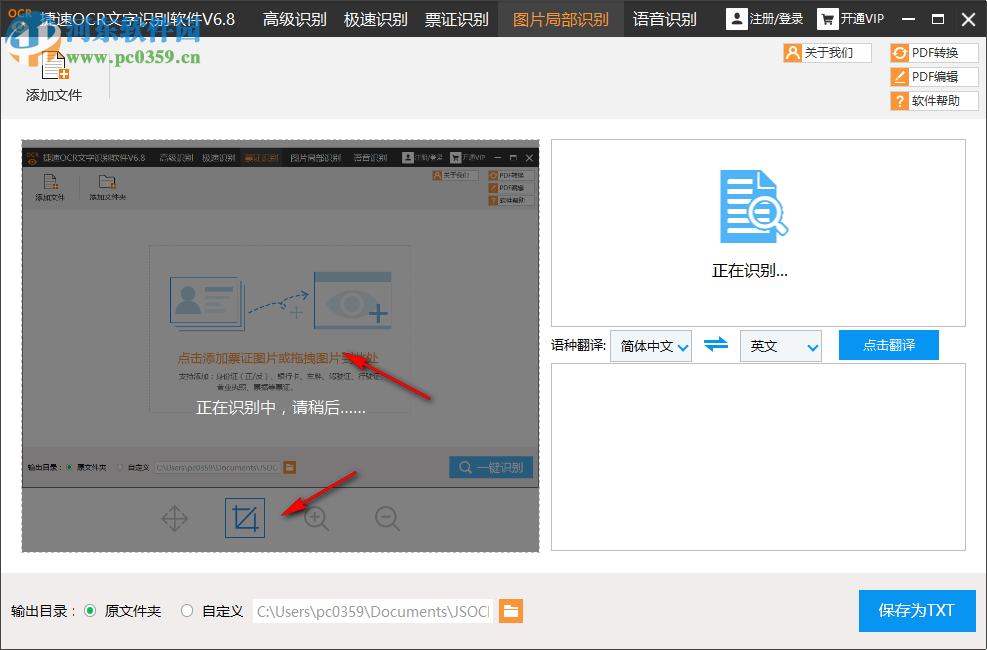Minimize the application window
The height and width of the screenshot is (650, 987).
point(908,20)
